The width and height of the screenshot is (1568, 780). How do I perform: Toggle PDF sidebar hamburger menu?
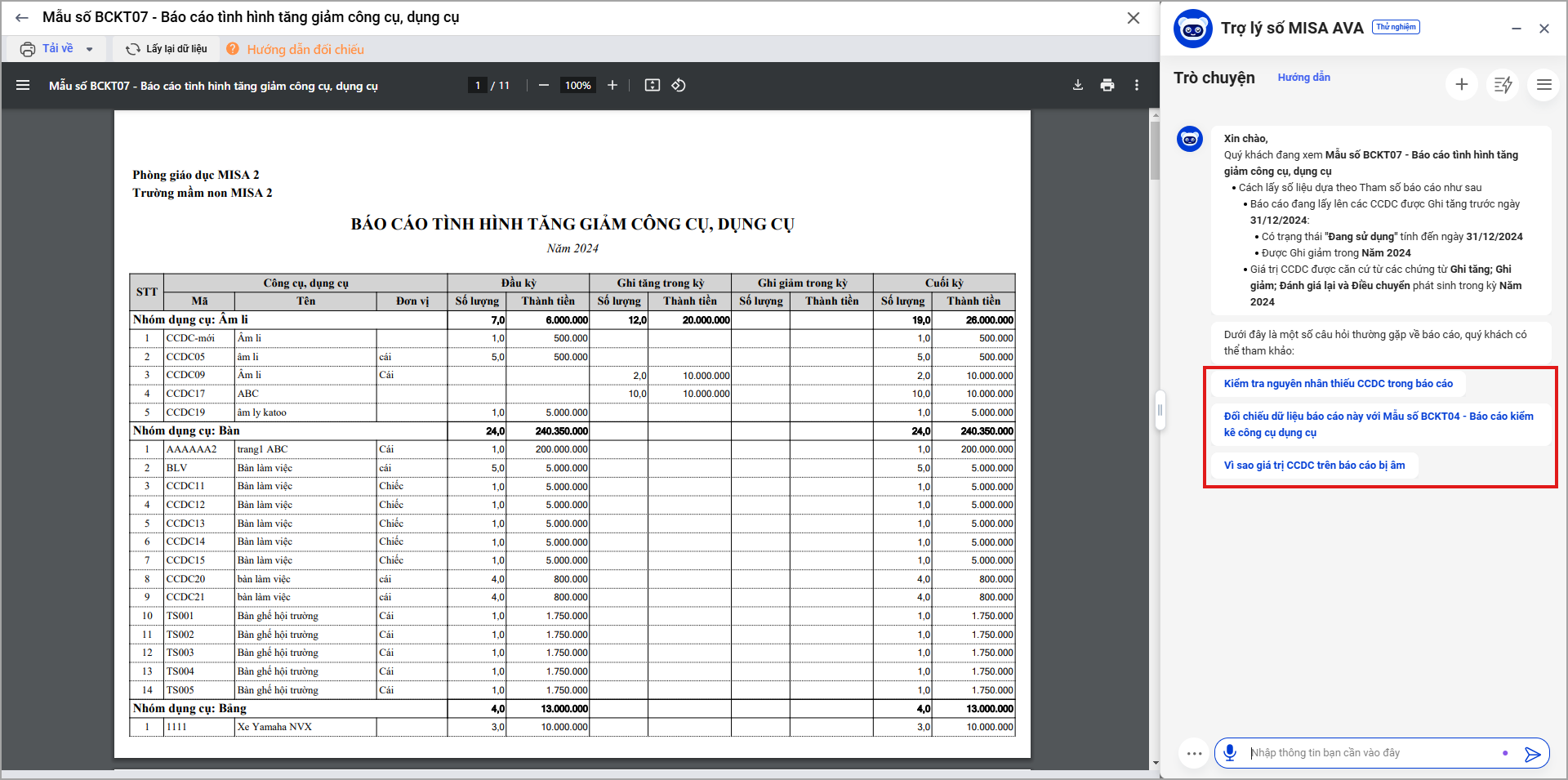pyautogui.click(x=23, y=85)
